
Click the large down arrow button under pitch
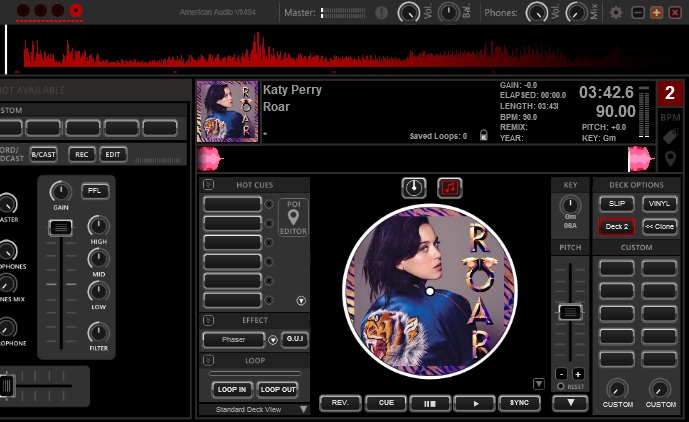point(570,402)
